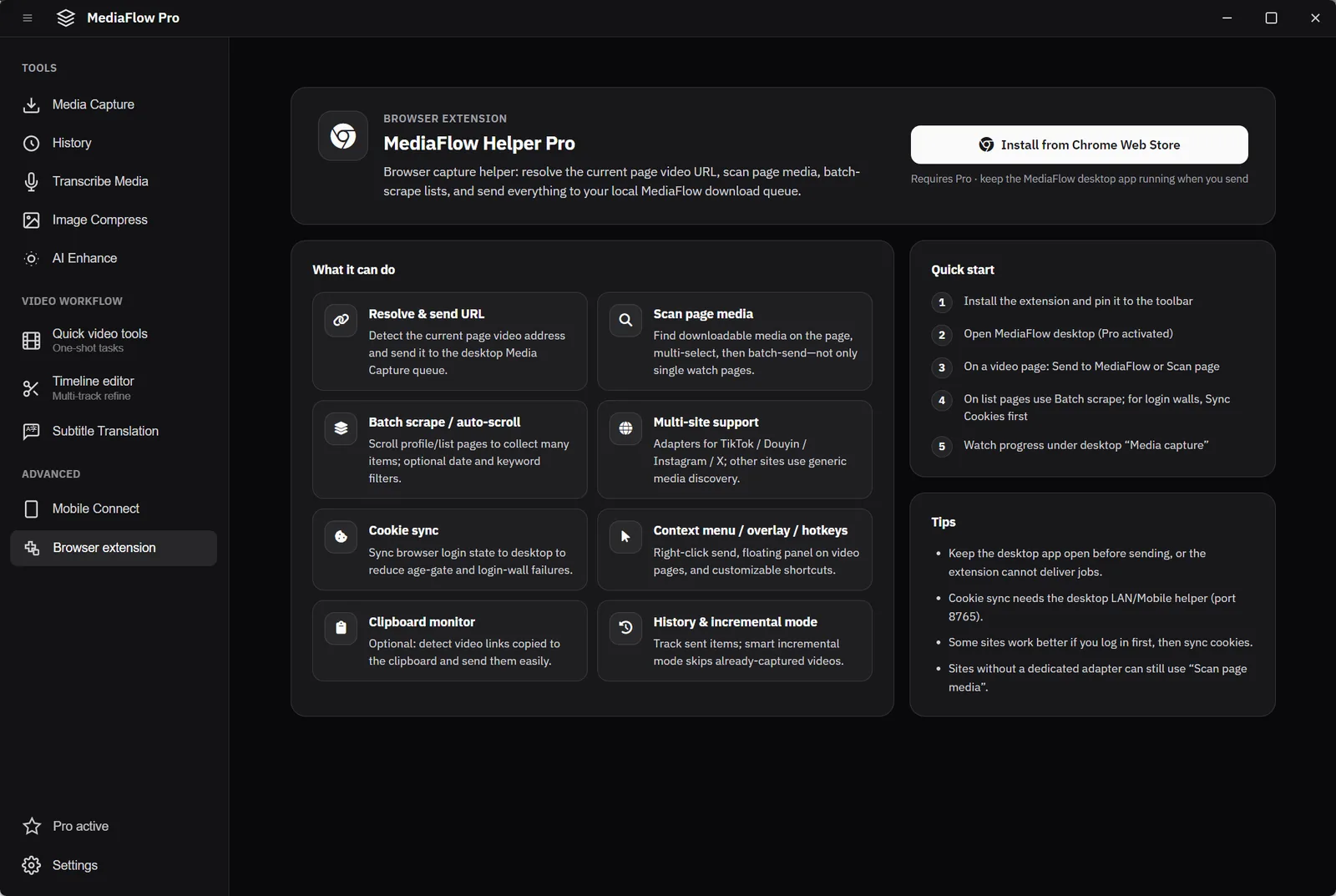
Task: Open Subtitle Translation
Action: point(114,432)
